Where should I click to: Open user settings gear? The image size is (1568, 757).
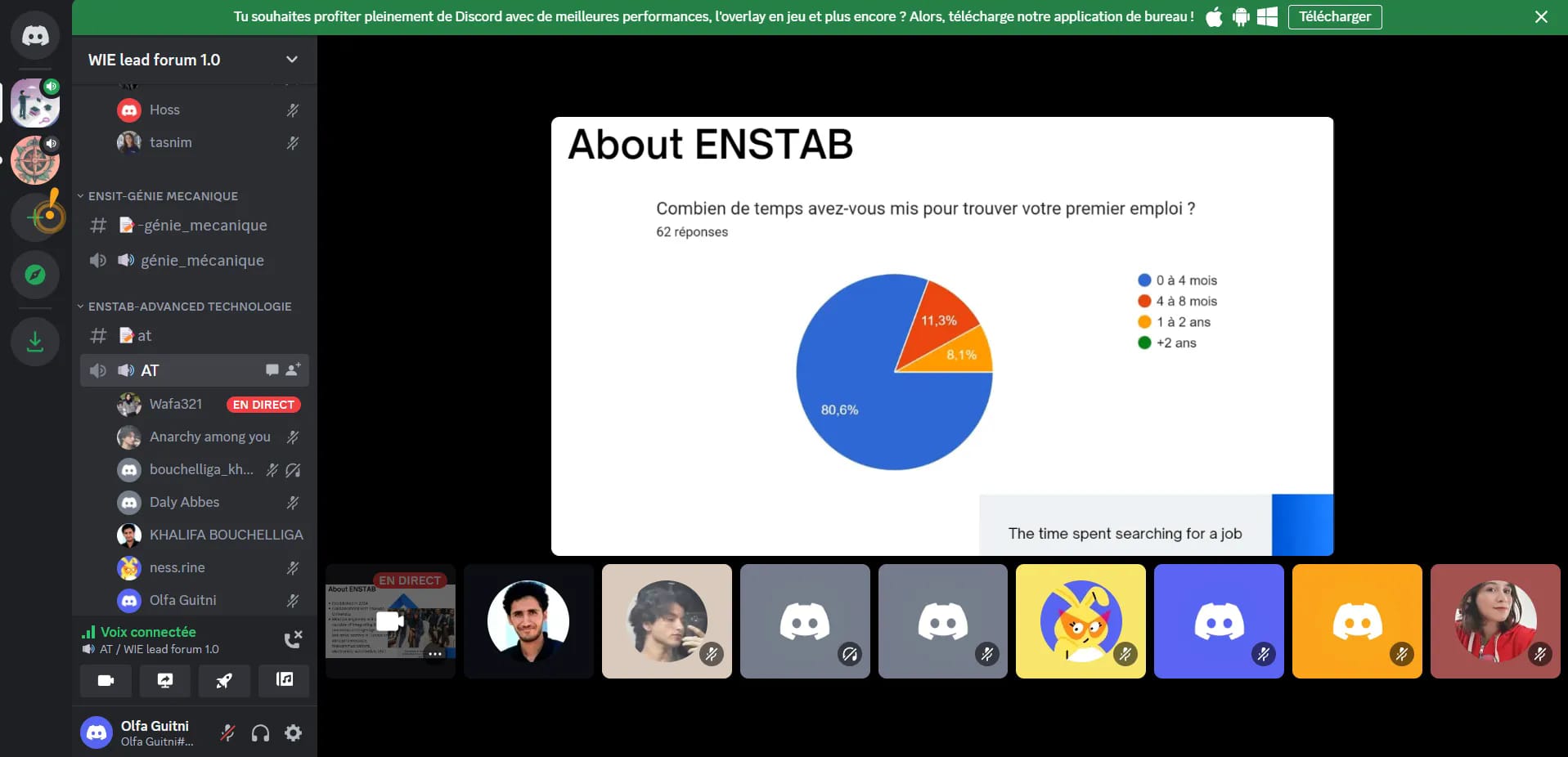point(293,733)
